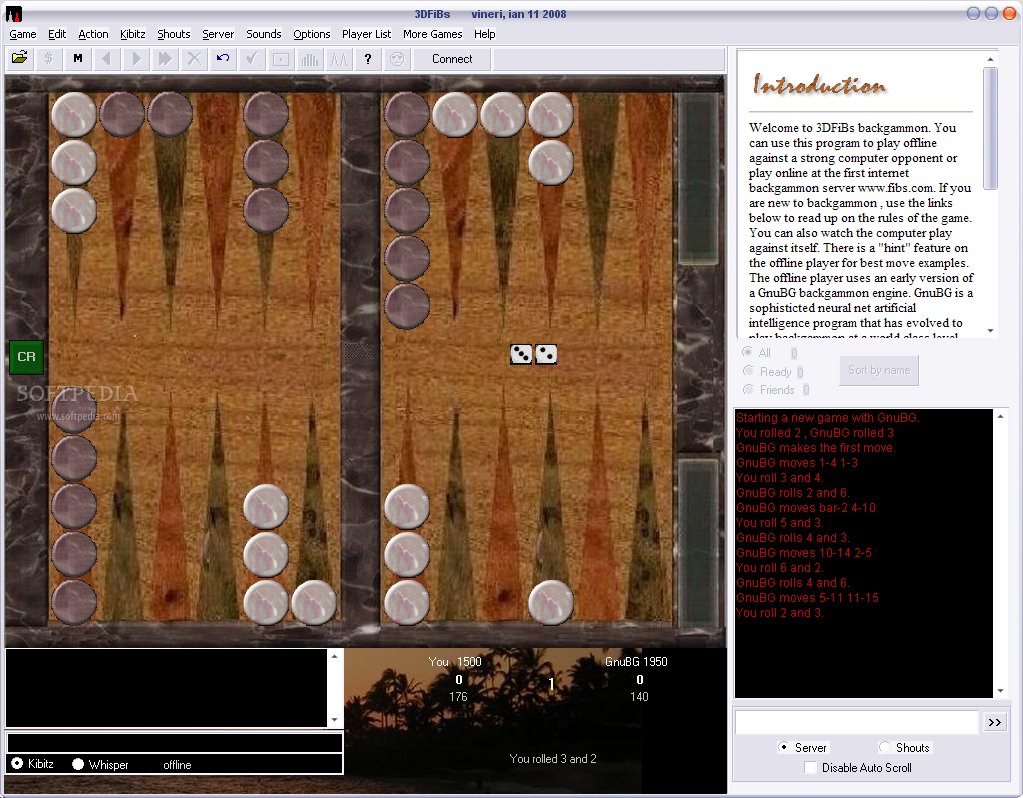The height and width of the screenshot is (798, 1023).
Task: Click the checkmark toolbar icon
Action: coord(252,58)
